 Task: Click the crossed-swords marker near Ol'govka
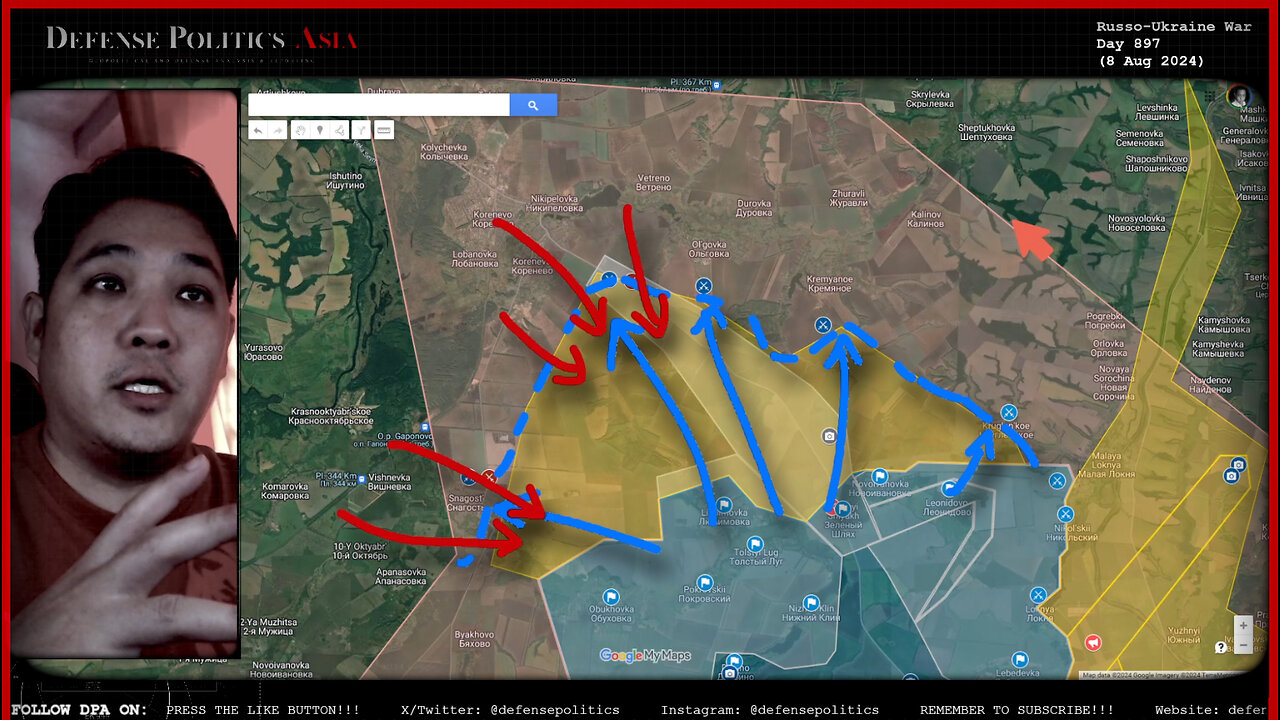(704, 286)
